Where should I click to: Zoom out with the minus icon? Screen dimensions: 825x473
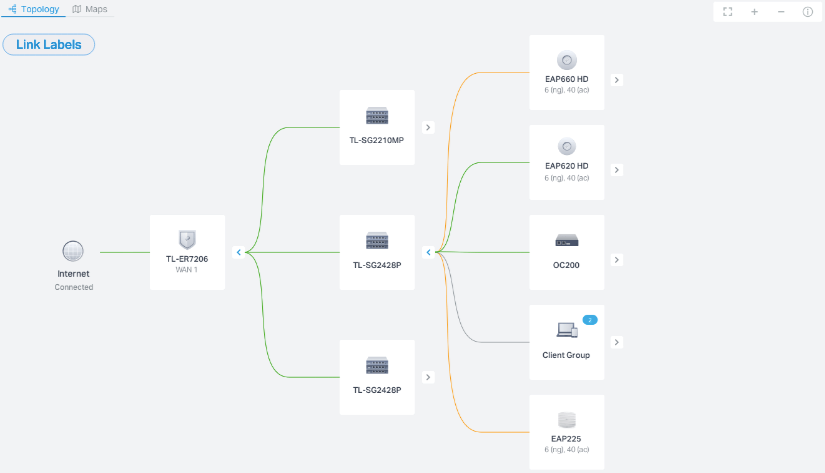[781, 12]
